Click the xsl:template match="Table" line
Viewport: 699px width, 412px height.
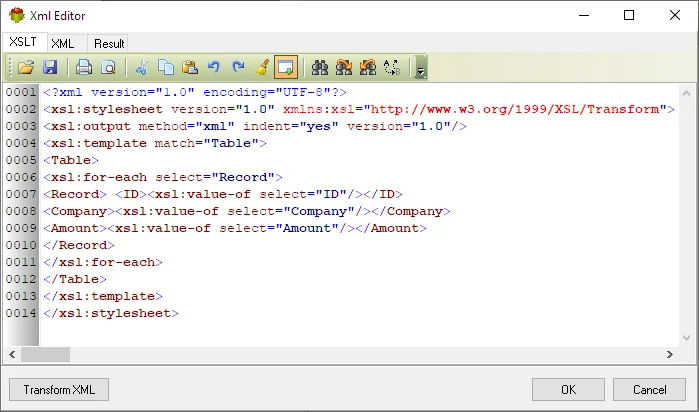pyautogui.click(x=155, y=143)
